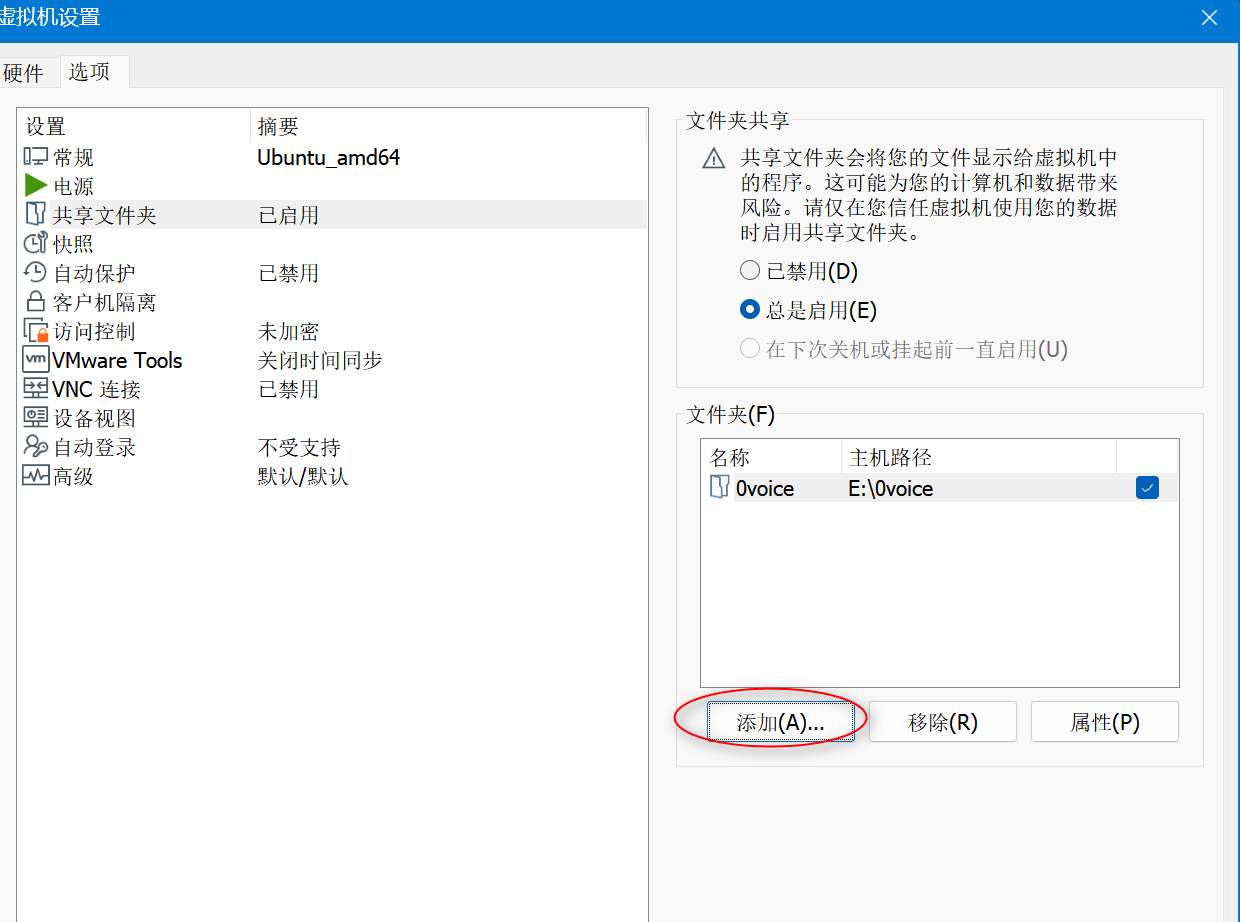
Task: Switch to the 硬件 tab
Action: [x=23, y=73]
